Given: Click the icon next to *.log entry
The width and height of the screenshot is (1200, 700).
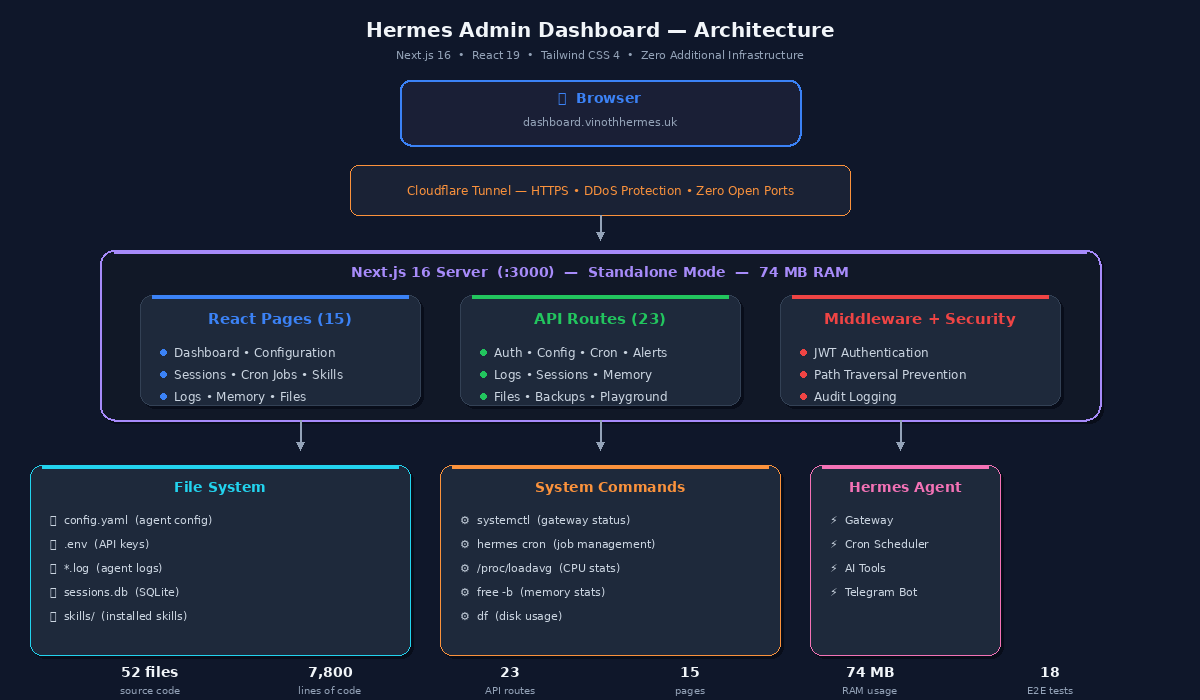Looking at the screenshot, I should tap(53, 568).
